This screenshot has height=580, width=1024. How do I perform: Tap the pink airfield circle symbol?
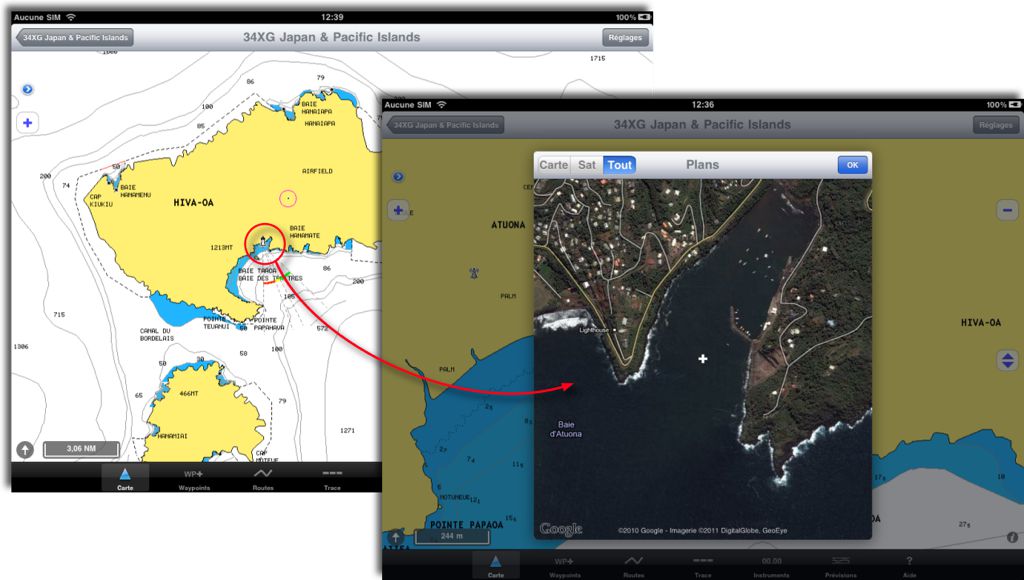click(x=288, y=198)
